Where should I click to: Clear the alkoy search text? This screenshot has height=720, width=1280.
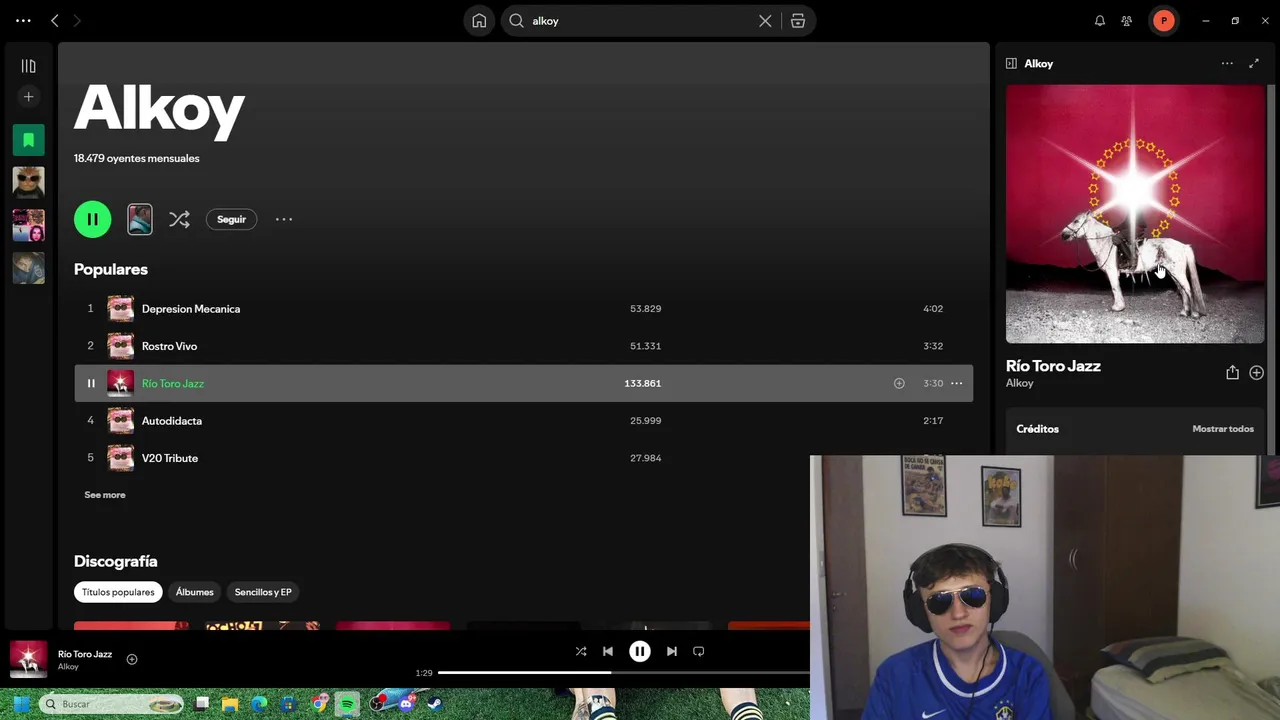[x=765, y=20]
